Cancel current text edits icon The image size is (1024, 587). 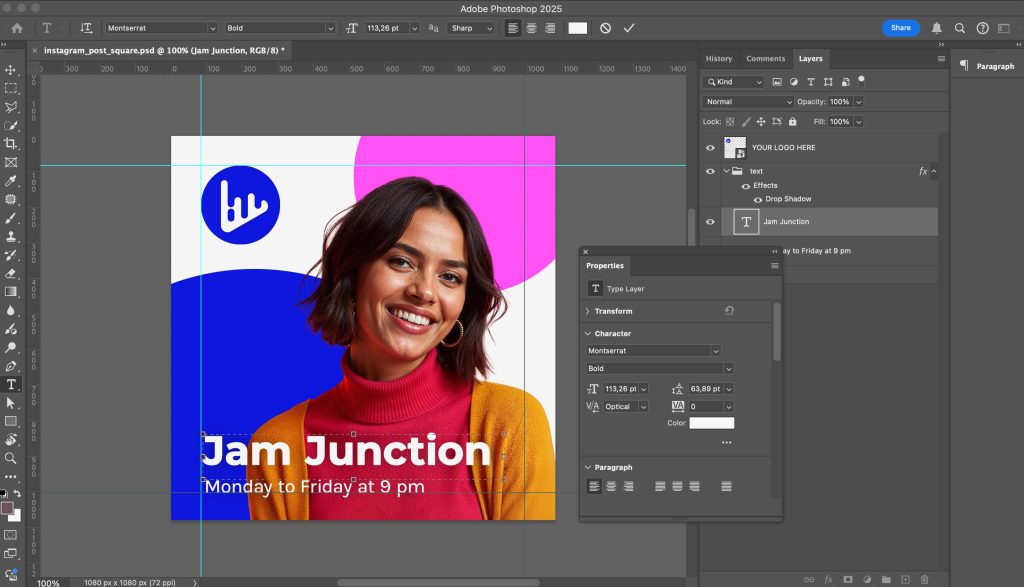point(605,28)
